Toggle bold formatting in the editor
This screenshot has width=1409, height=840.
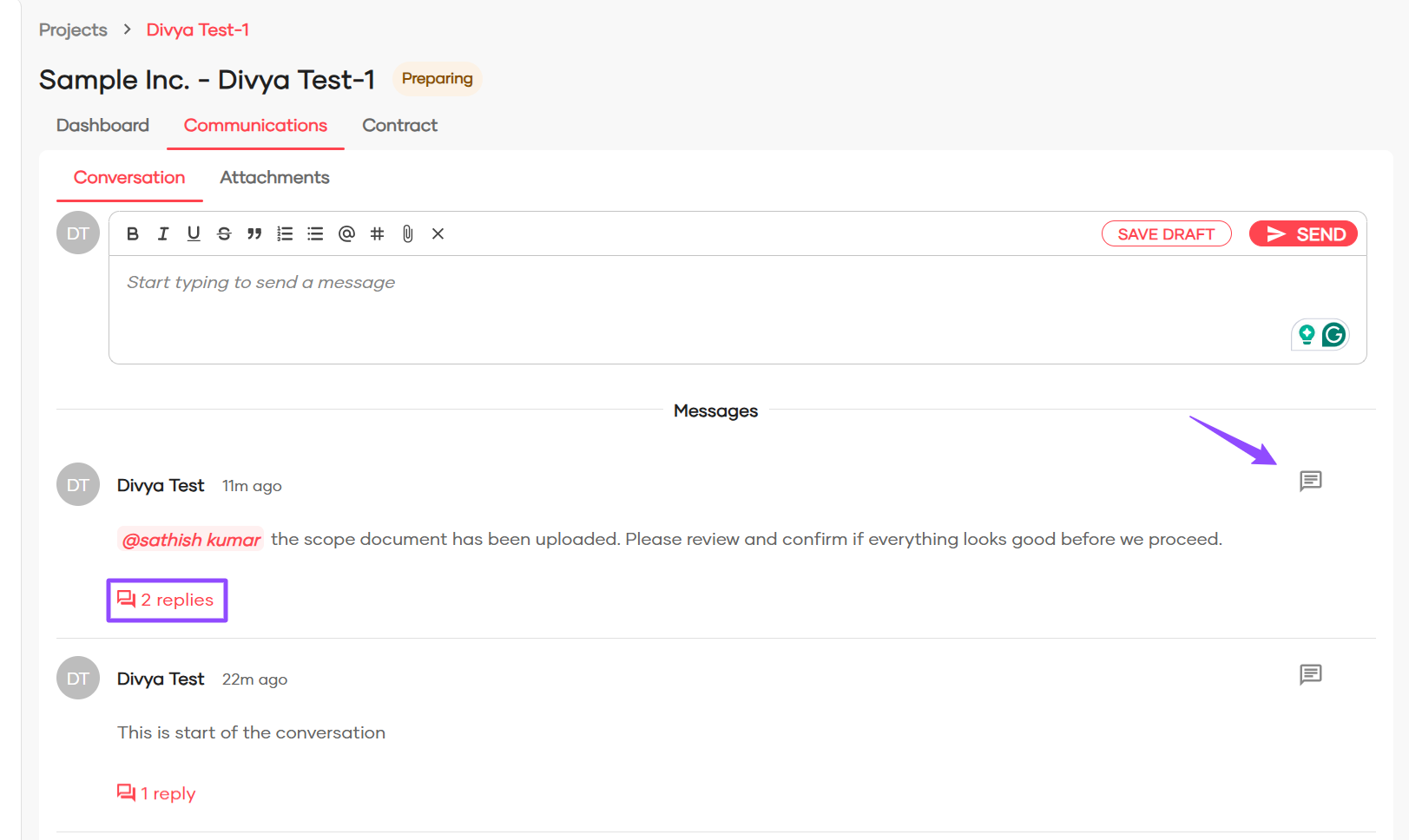[133, 233]
